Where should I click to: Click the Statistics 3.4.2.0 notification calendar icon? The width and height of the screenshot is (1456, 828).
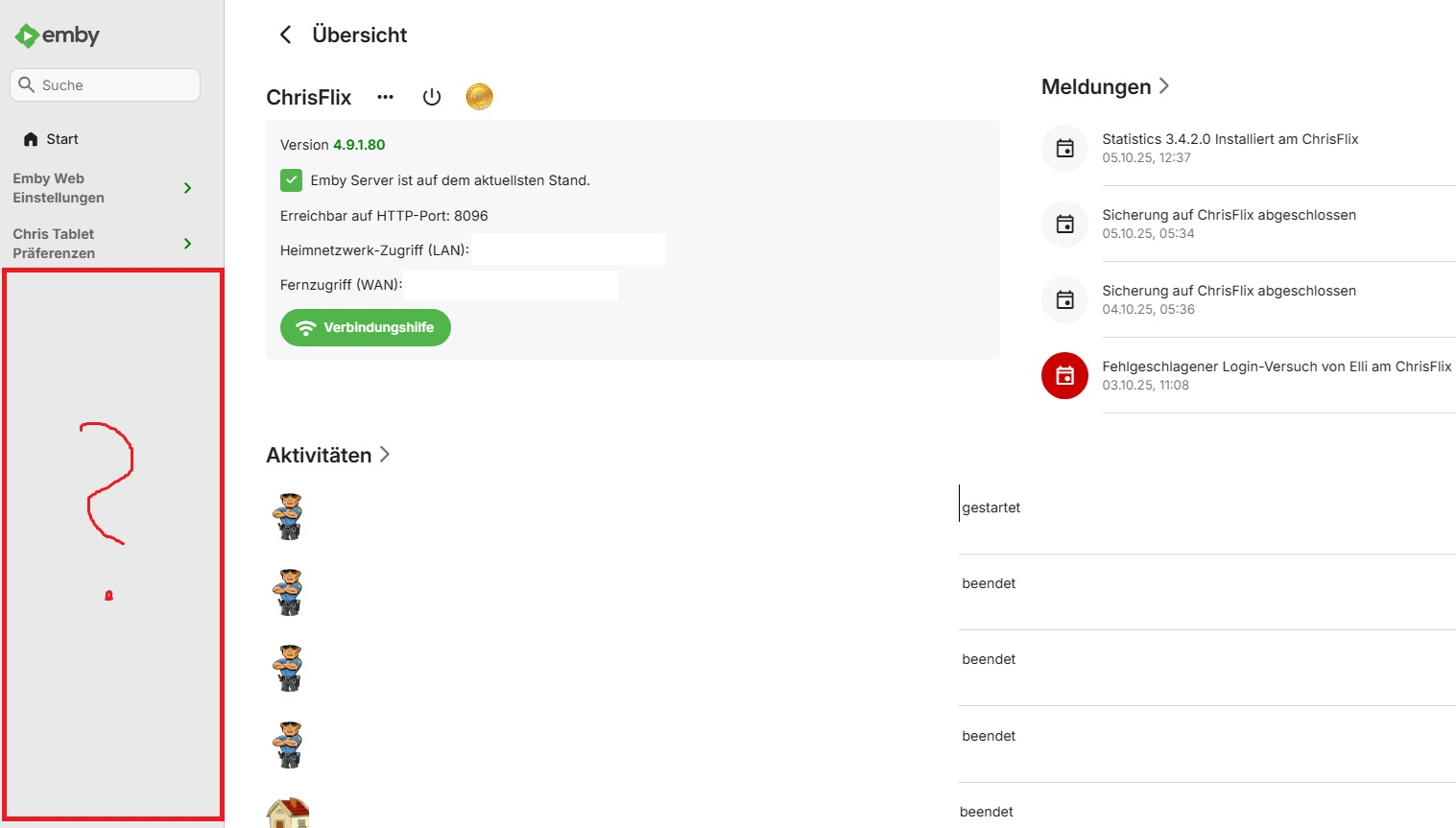[1064, 149]
